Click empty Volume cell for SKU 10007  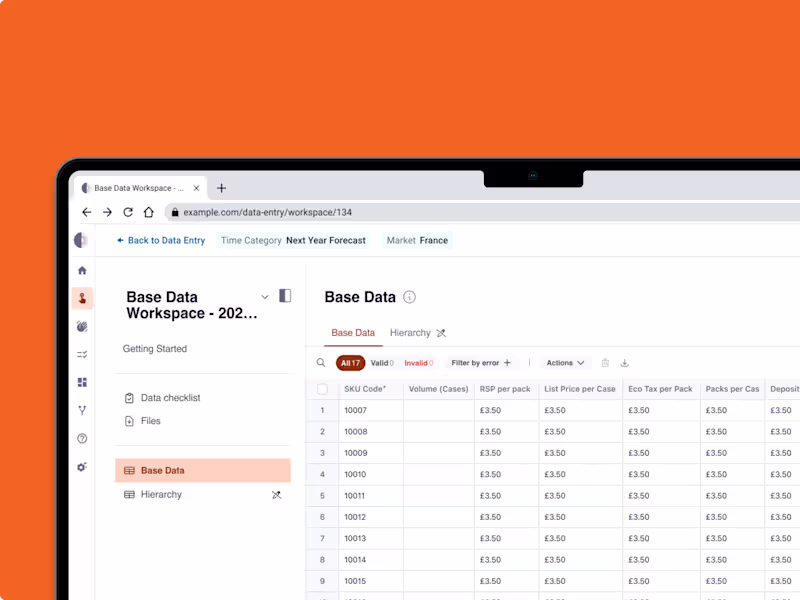(439, 410)
